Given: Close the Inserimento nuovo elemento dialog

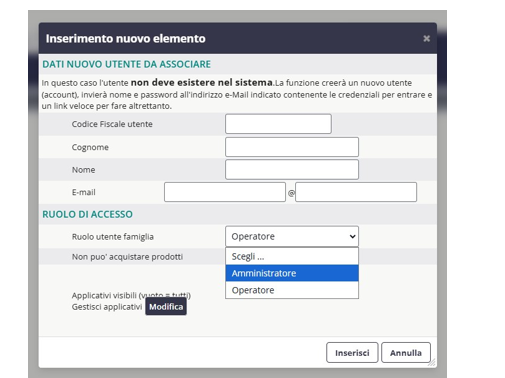Looking at the screenshot, I should point(426,39).
